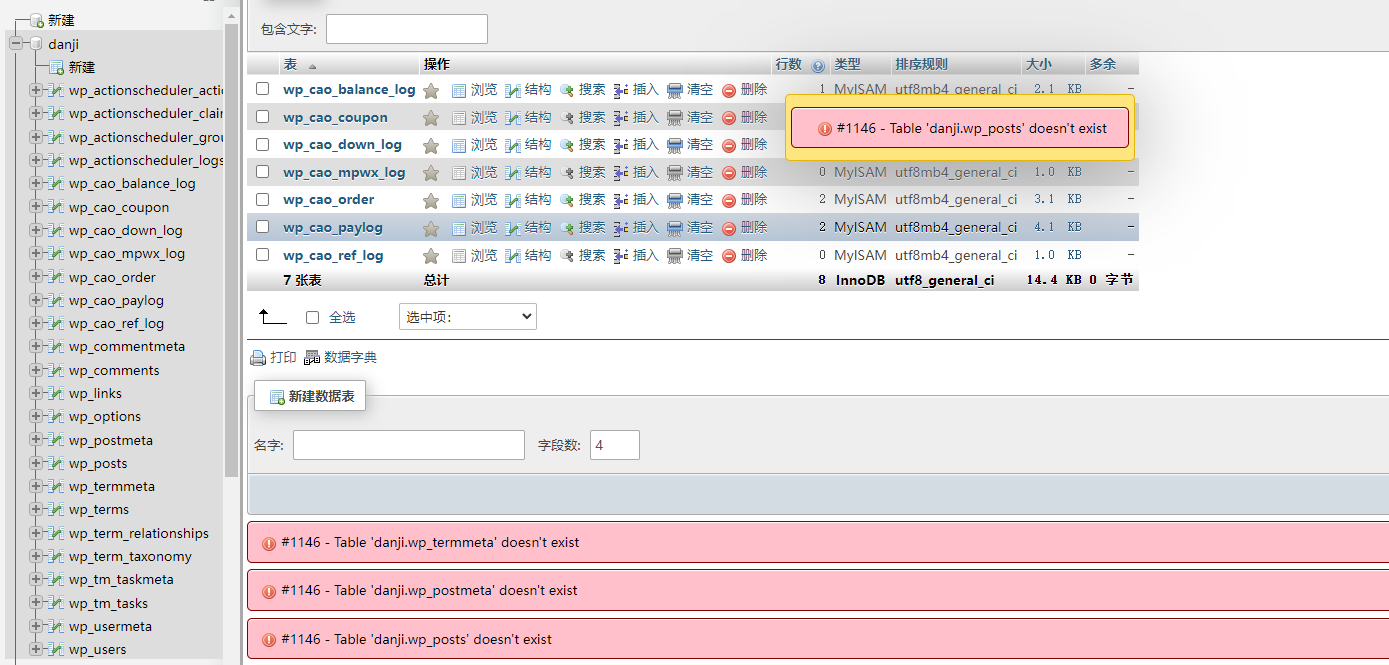The width and height of the screenshot is (1389, 665).
Task: Expand the wp_posts tree node
Action: (36, 463)
